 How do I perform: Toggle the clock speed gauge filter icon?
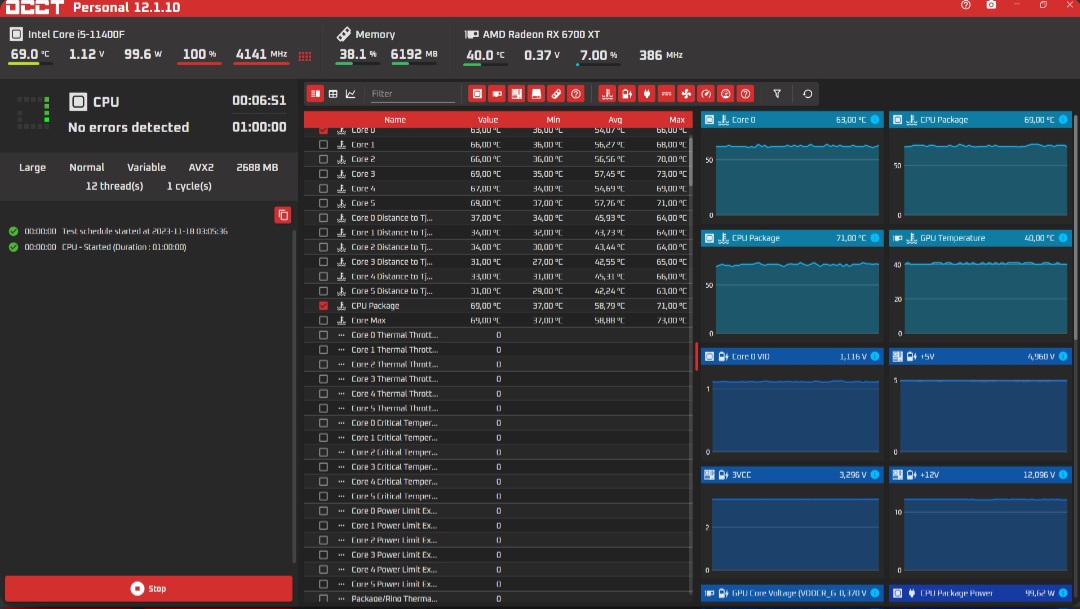click(706, 94)
